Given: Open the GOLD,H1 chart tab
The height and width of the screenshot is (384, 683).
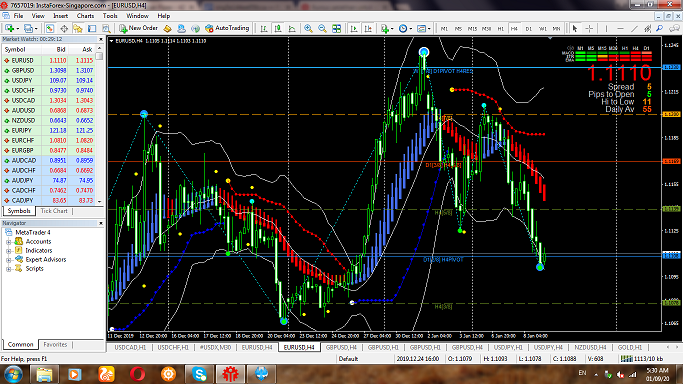Looking at the screenshot, I should pos(630,347).
